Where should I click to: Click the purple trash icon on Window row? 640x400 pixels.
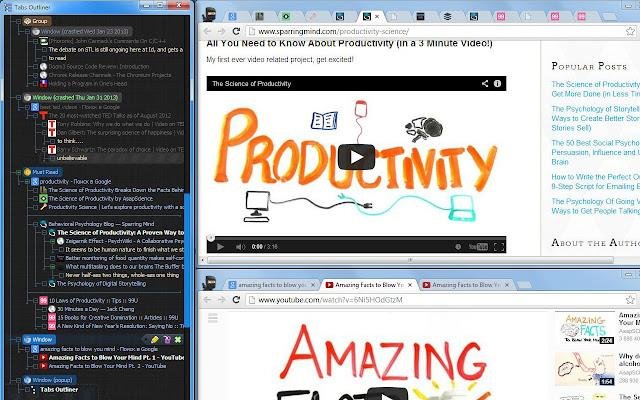167,340
